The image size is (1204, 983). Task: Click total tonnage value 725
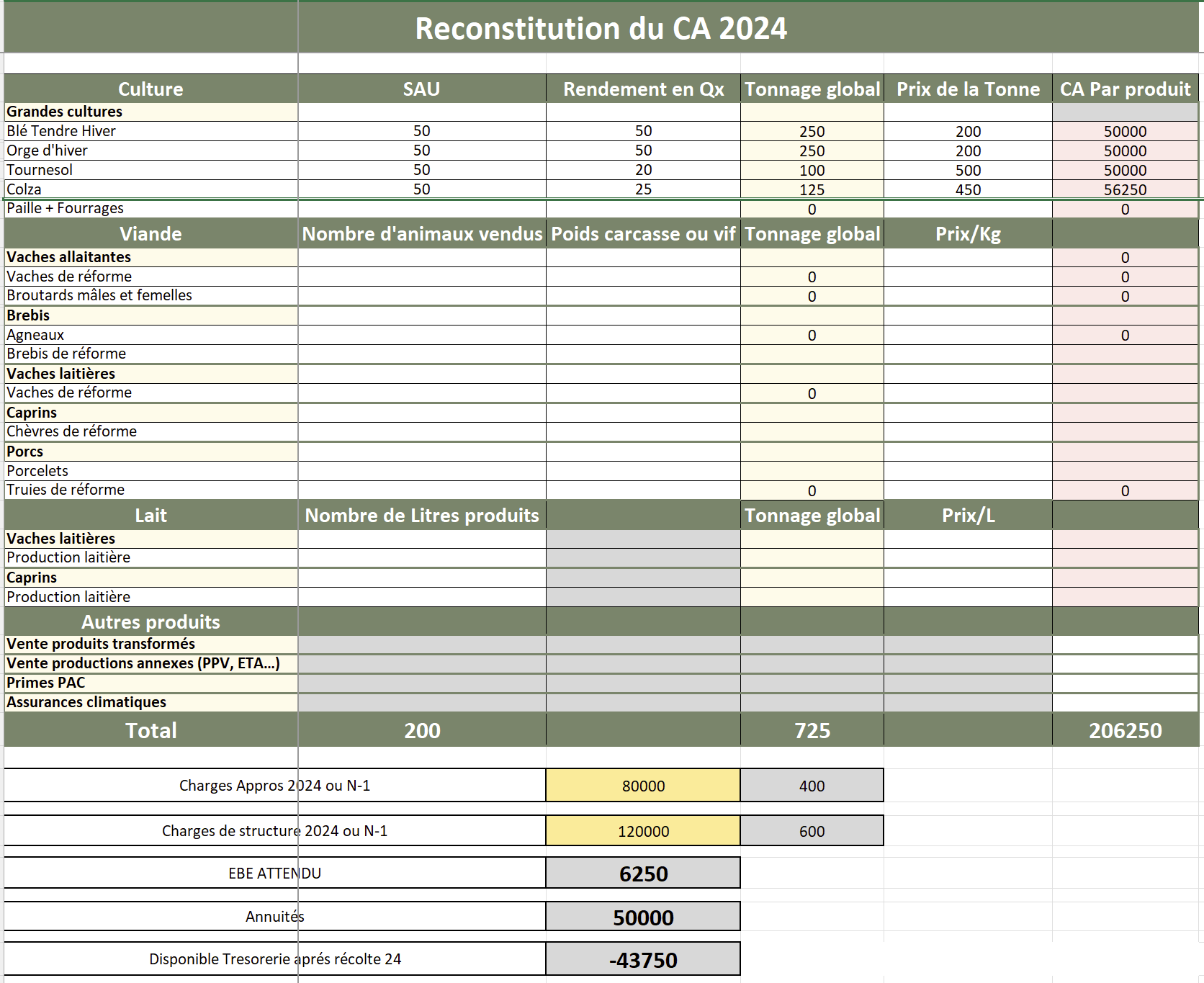(812, 730)
